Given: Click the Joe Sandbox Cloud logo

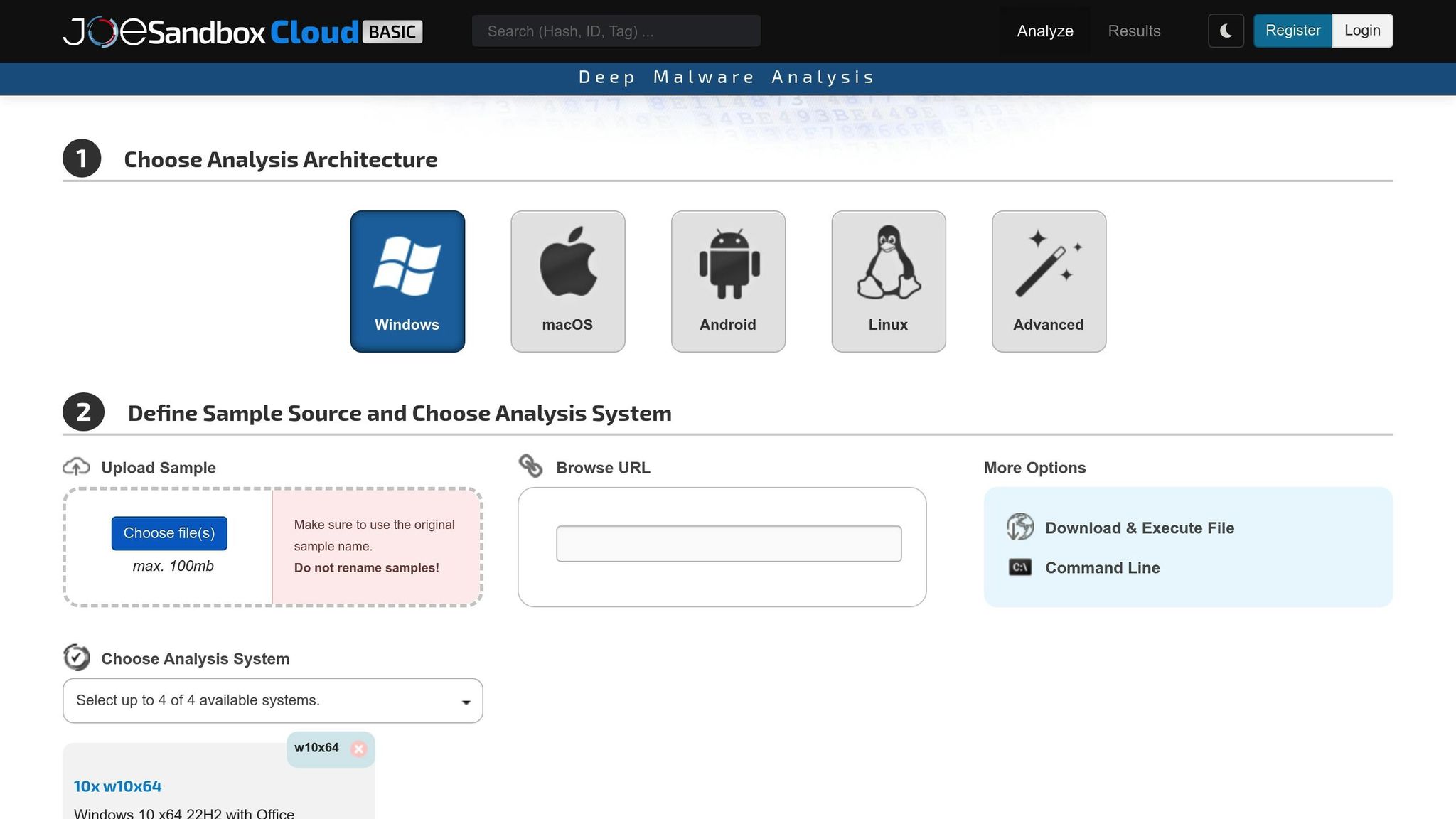Looking at the screenshot, I should click(x=242, y=32).
